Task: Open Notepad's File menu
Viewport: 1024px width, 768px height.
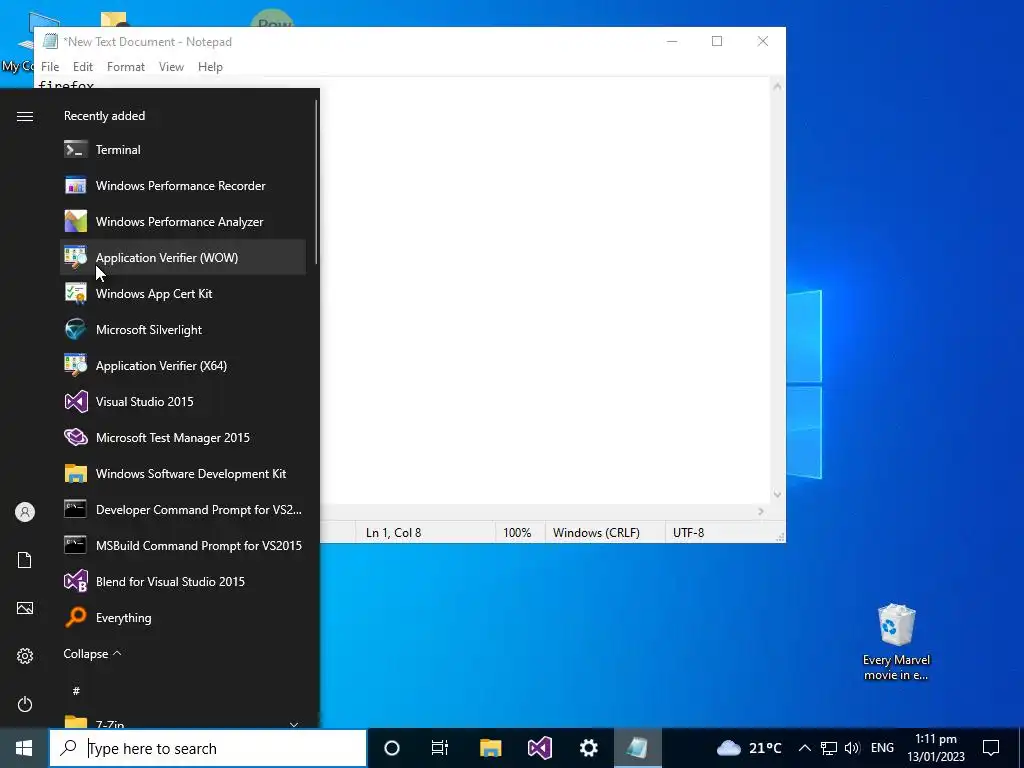Action: coord(50,67)
